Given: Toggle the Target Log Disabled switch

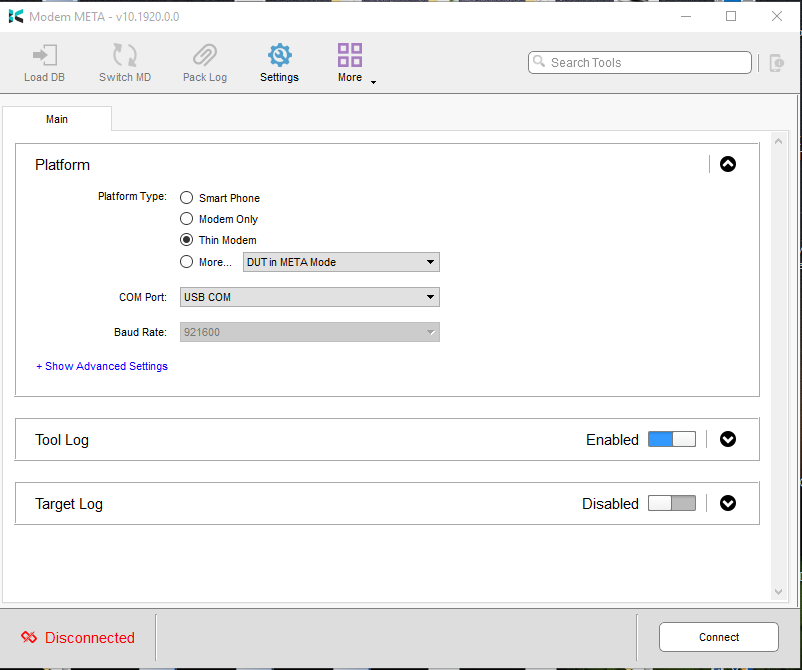Looking at the screenshot, I should tap(672, 503).
